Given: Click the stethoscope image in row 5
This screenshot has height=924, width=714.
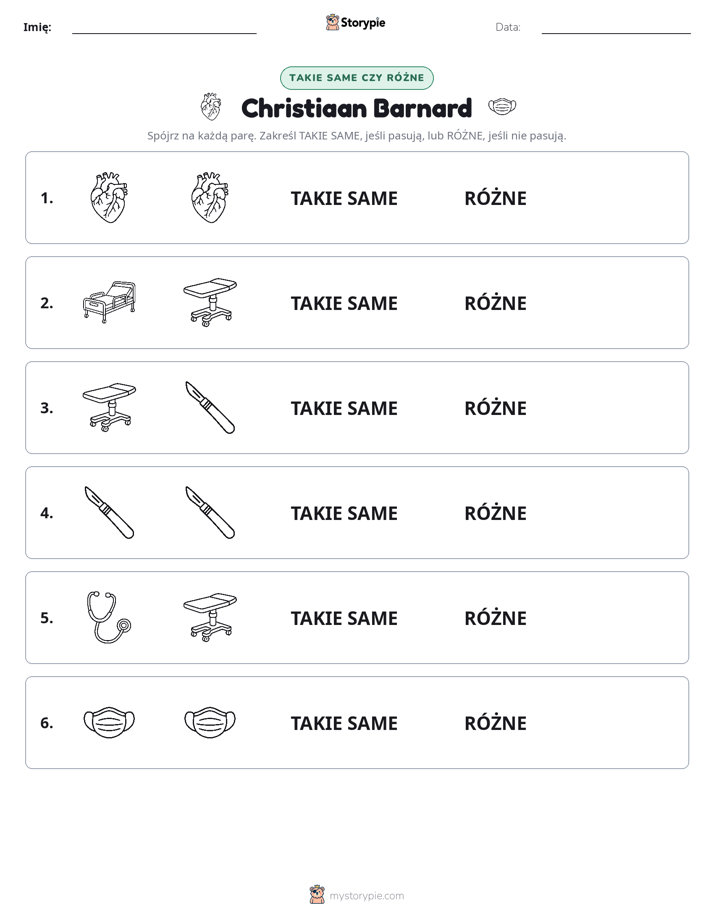Looking at the screenshot, I should [x=109, y=617].
